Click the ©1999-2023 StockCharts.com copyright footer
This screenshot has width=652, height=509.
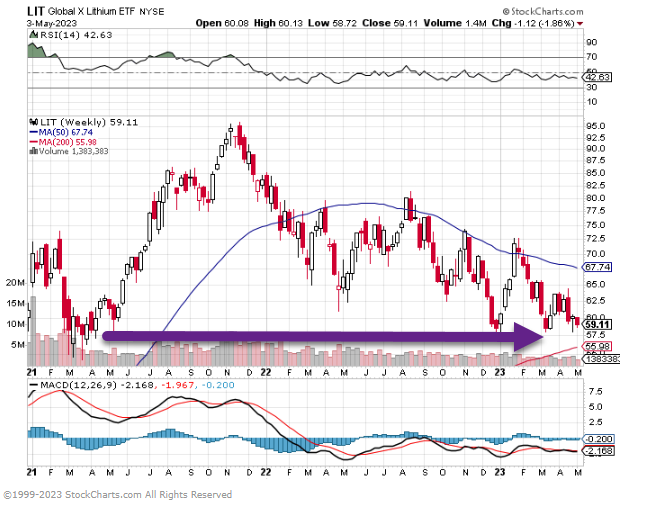[x=118, y=495]
